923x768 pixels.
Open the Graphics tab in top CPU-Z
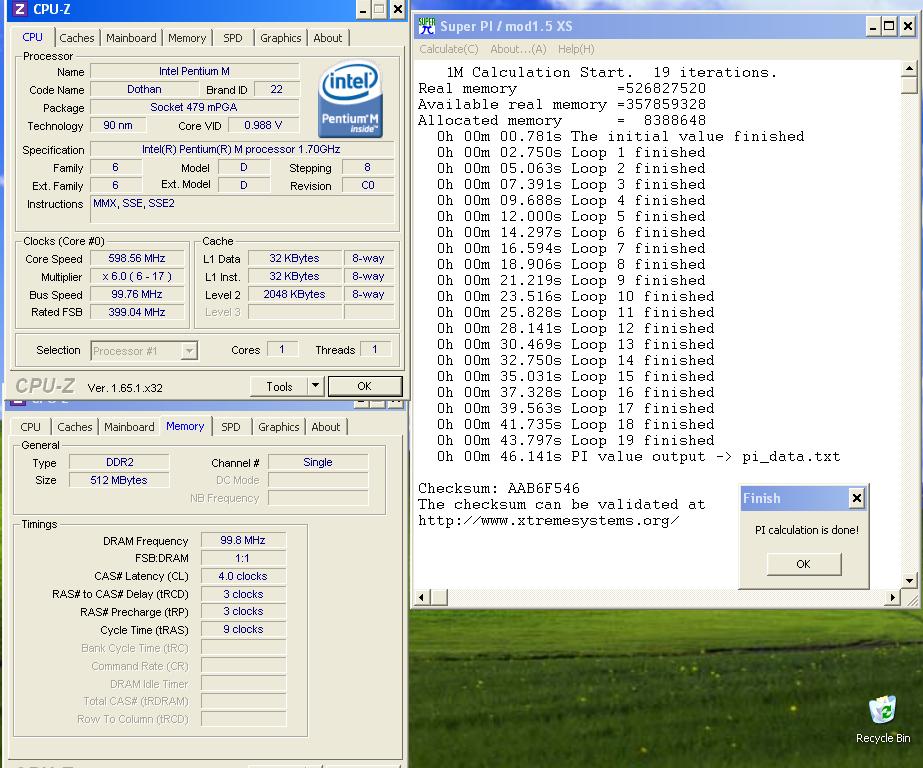pos(281,38)
